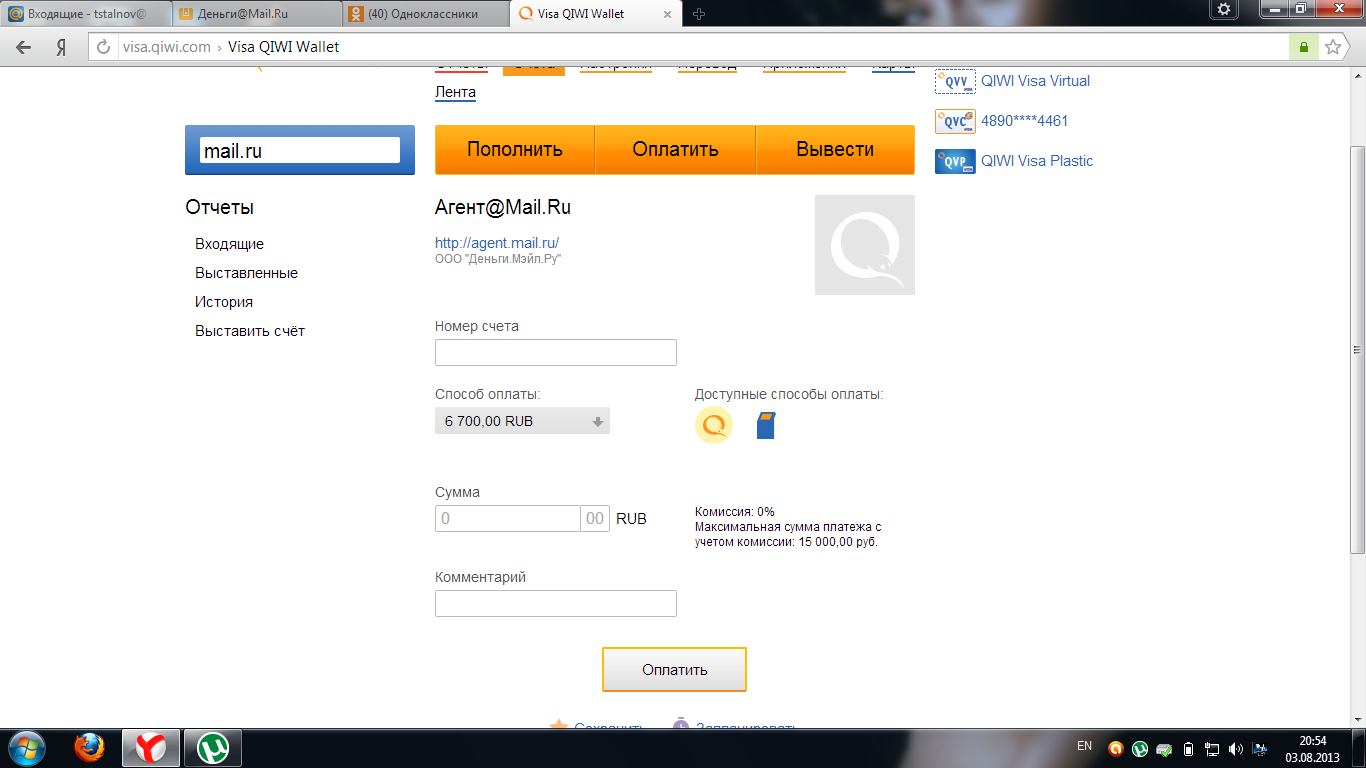The width and height of the screenshot is (1366, 768).
Task: Click the orange Вывести button
Action: click(835, 150)
